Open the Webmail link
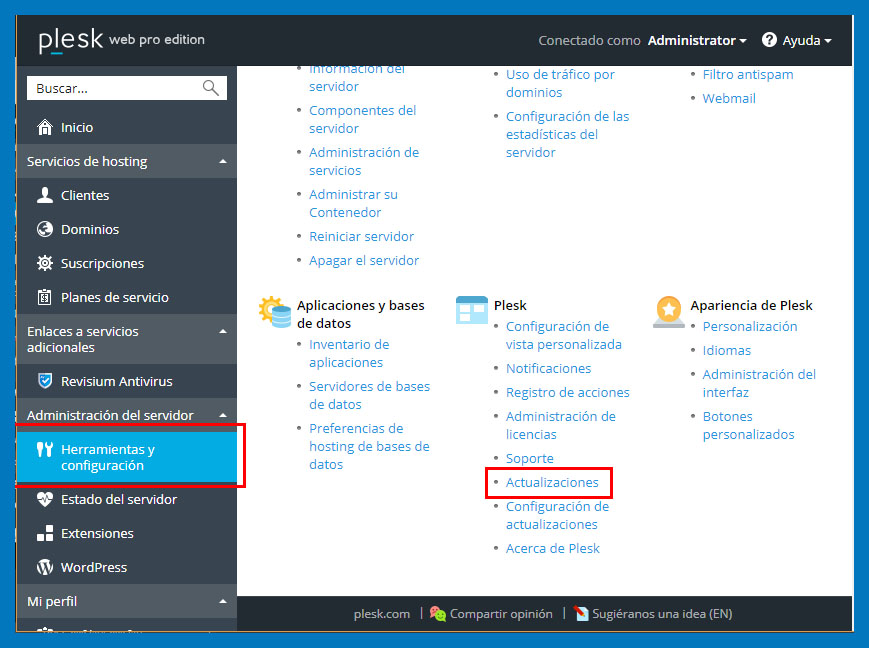 click(x=729, y=98)
